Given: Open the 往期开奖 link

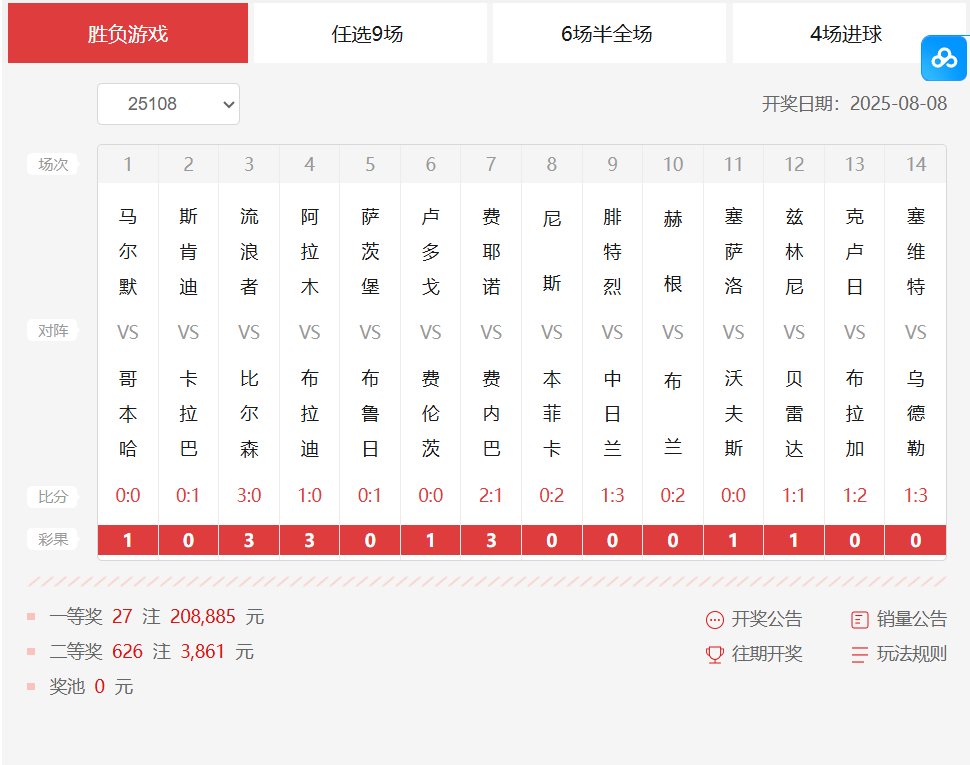Looking at the screenshot, I should (766, 654).
